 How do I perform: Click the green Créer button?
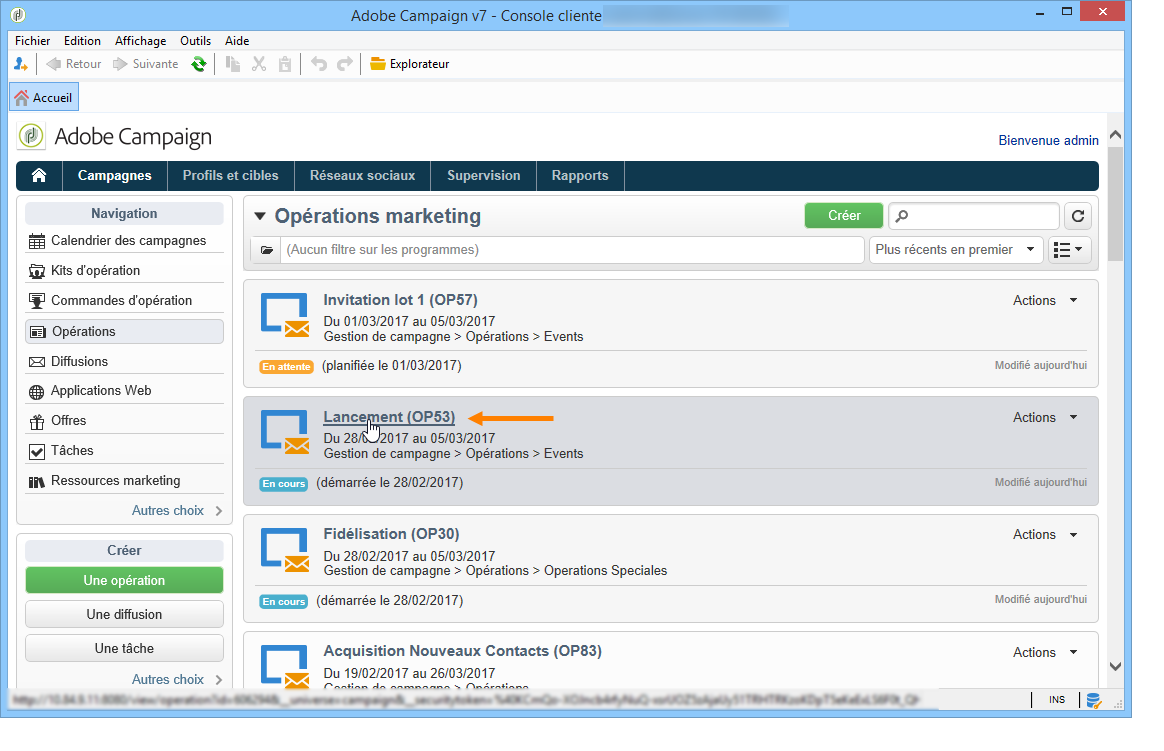pos(844,216)
